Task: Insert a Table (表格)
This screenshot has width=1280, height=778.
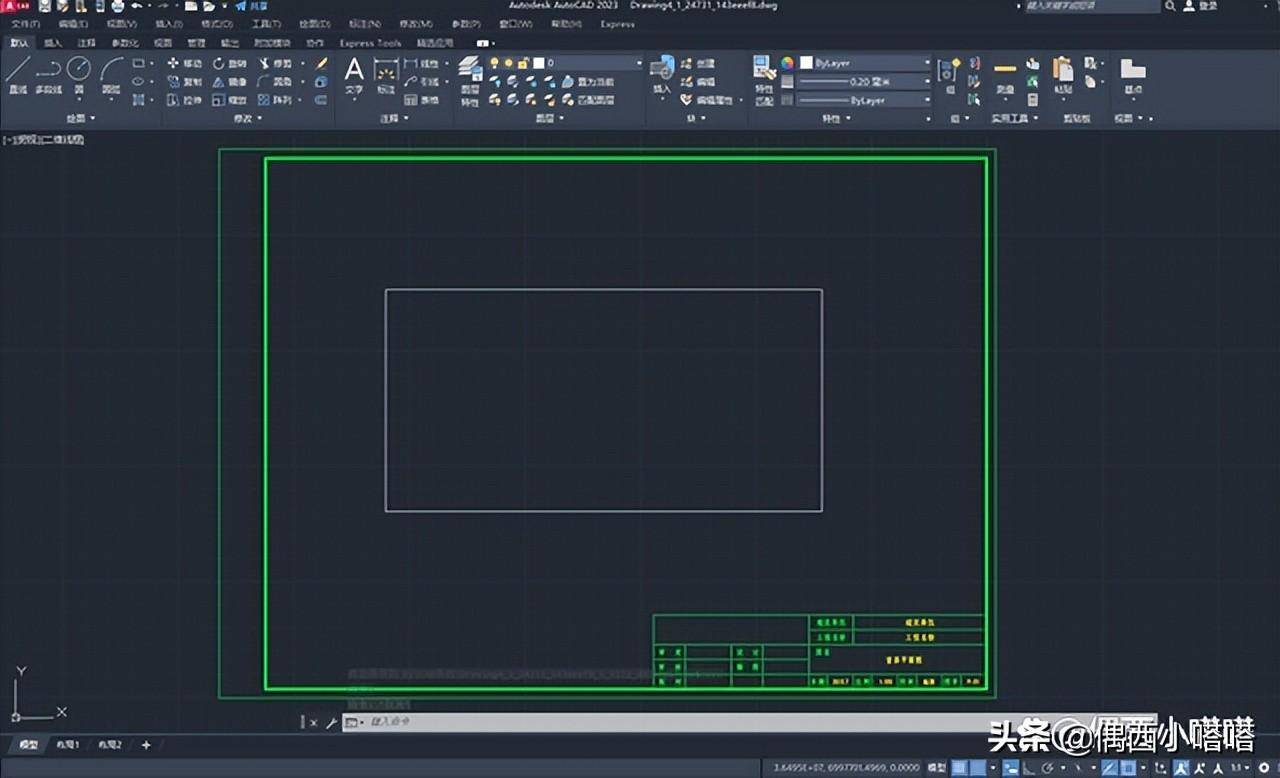Action: coord(422,100)
